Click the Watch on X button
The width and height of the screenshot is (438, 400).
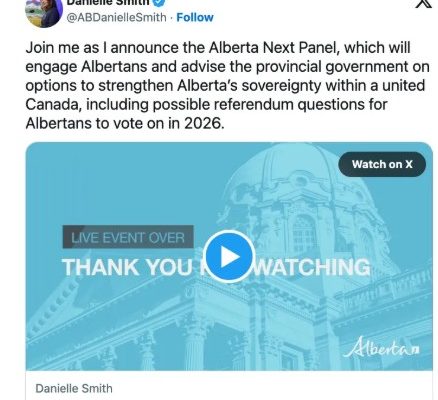tap(382, 164)
